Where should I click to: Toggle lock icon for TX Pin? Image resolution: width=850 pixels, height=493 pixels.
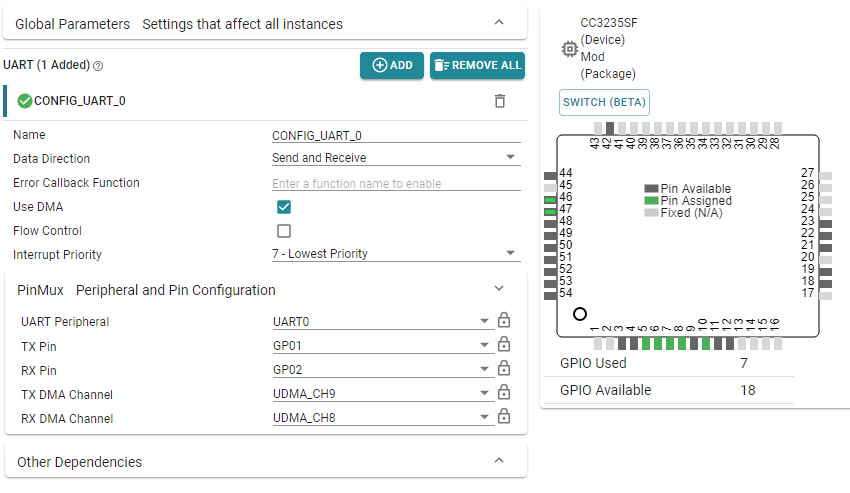click(x=504, y=345)
